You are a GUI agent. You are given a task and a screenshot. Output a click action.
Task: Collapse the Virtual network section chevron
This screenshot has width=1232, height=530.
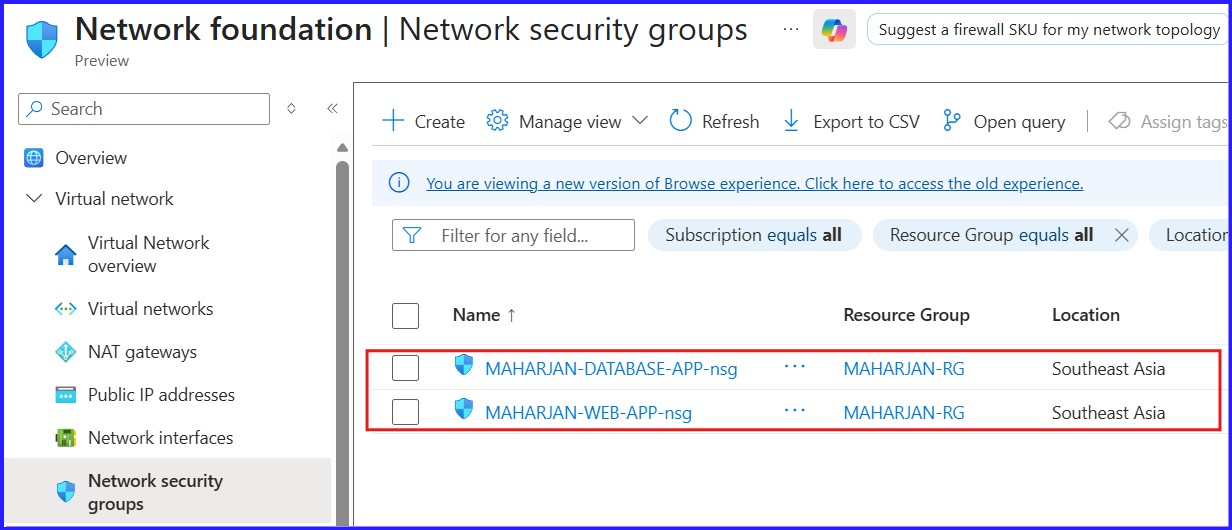(x=35, y=199)
